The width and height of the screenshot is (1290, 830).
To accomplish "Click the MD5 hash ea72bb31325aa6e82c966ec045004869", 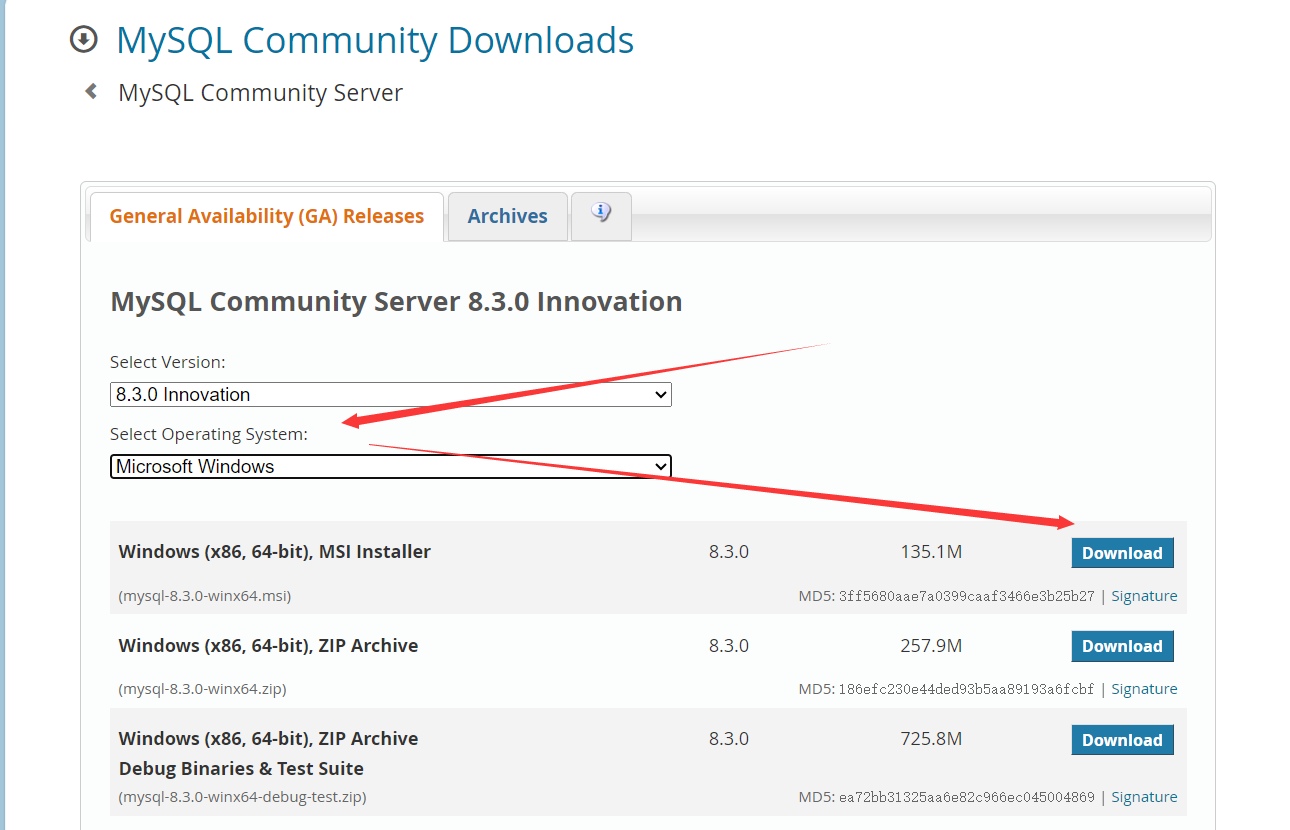I will (967, 797).
